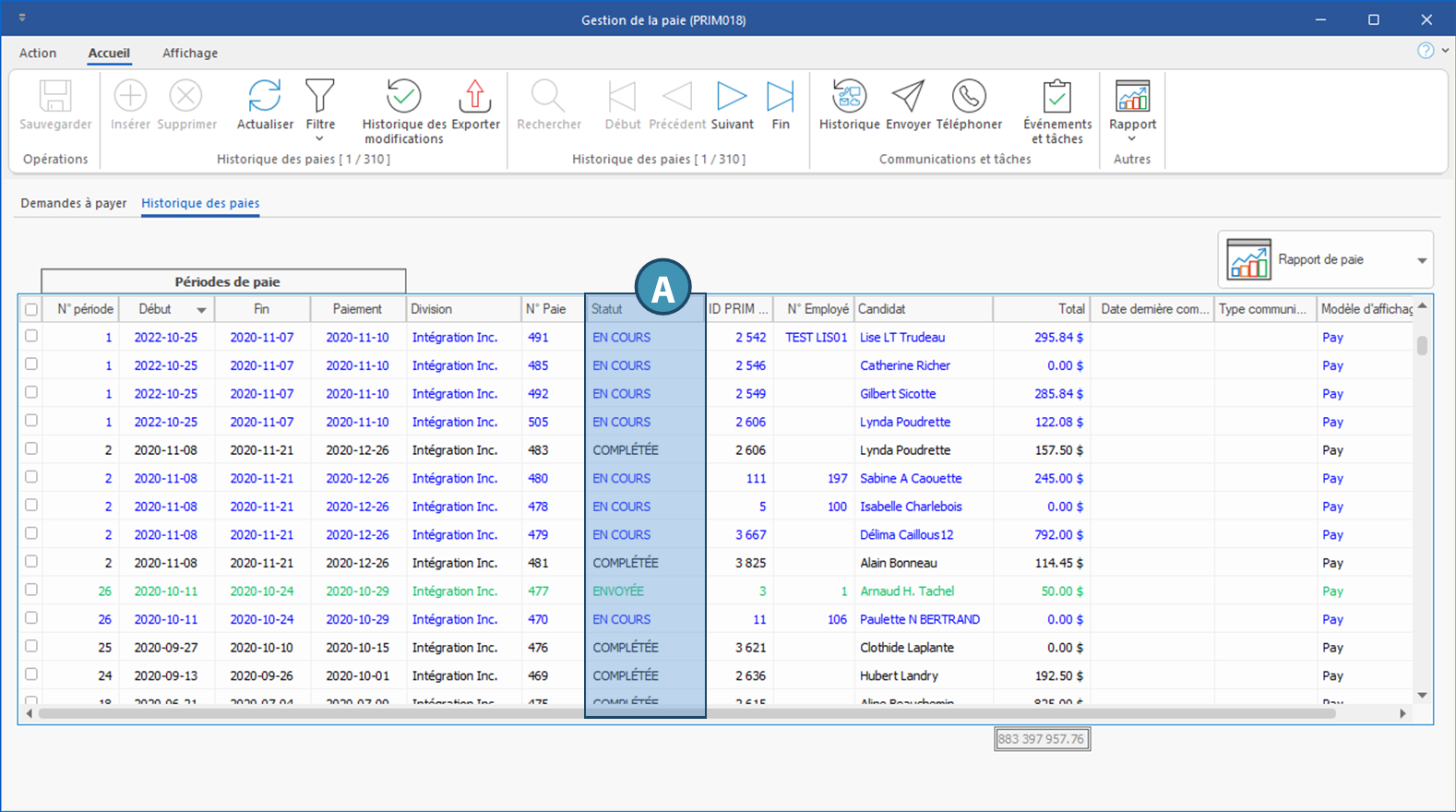
Task: Select checkbox for pay number 477 row
Action: [x=31, y=590]
